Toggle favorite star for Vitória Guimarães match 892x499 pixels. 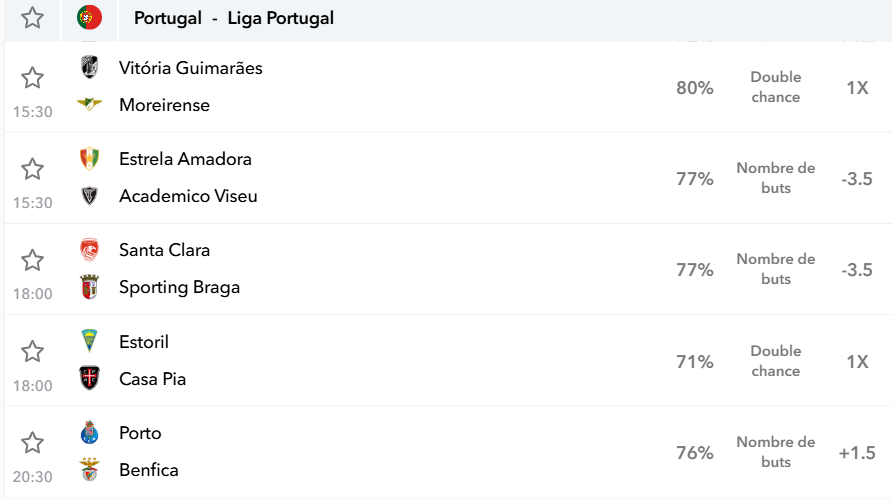coord(32,78)
